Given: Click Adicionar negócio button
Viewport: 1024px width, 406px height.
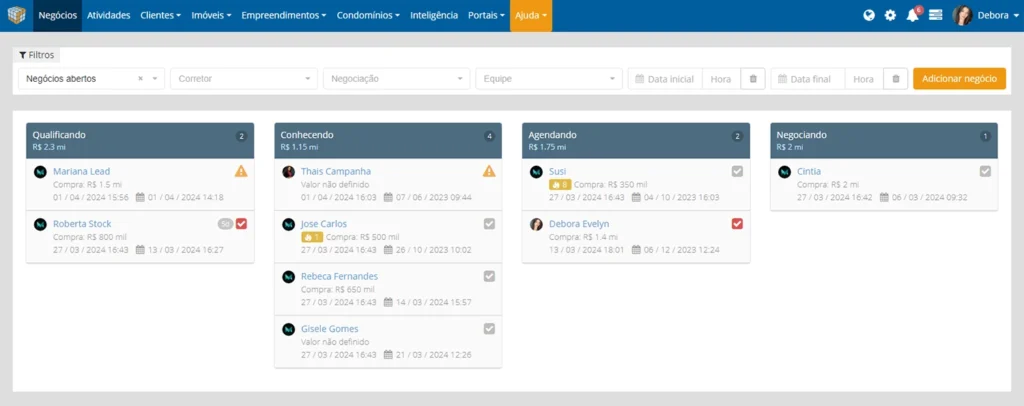Looking at the screenshot, I should [959, 79].
